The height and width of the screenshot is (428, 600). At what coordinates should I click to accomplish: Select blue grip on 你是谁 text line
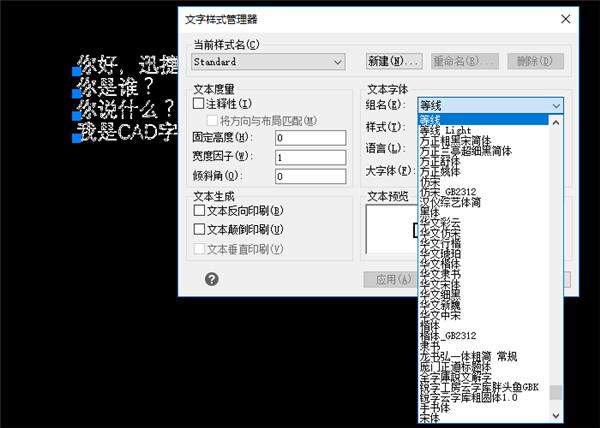[x=77, y=93]
